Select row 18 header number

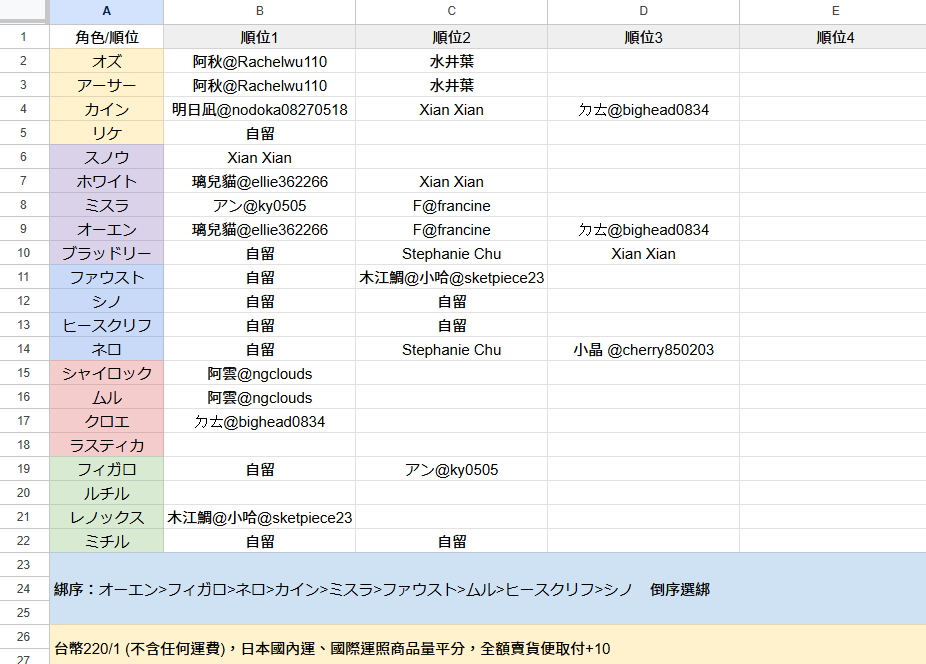24,445
